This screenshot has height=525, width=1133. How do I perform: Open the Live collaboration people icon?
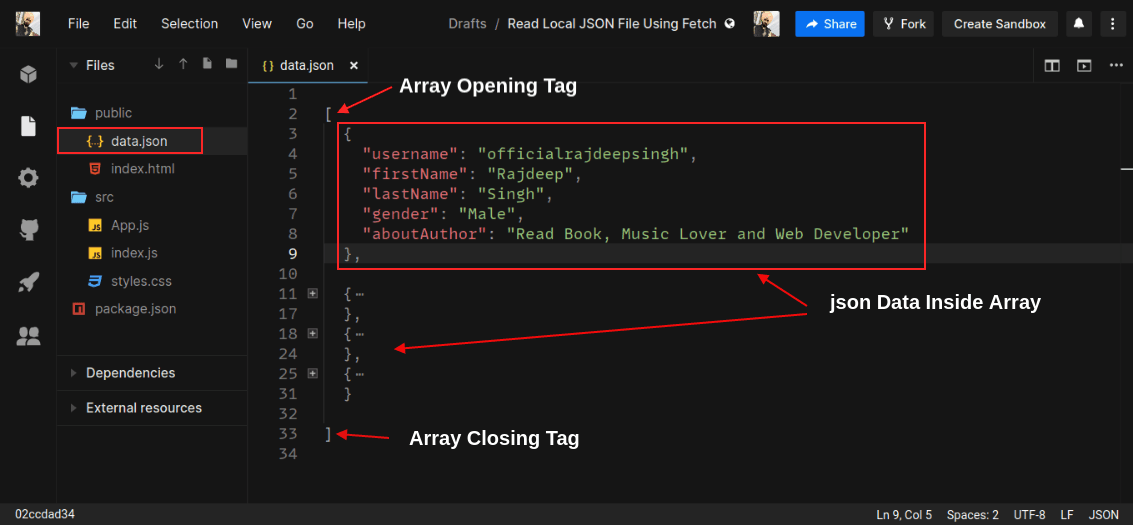pyautogui.click(x=28, y=336)
